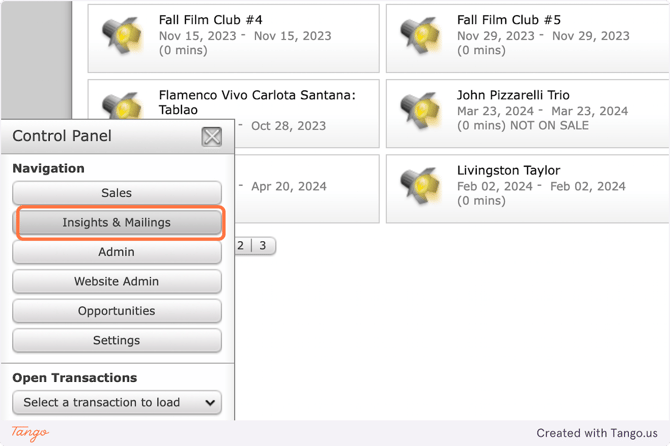Close the Control Panel with the X icon
670x446 pixels.
212,137
